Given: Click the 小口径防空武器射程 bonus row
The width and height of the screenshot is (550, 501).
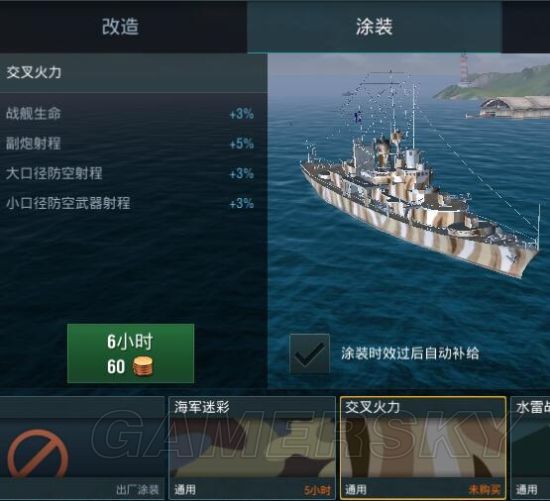Looking at the screenshot, I should (x=130, y=203).
